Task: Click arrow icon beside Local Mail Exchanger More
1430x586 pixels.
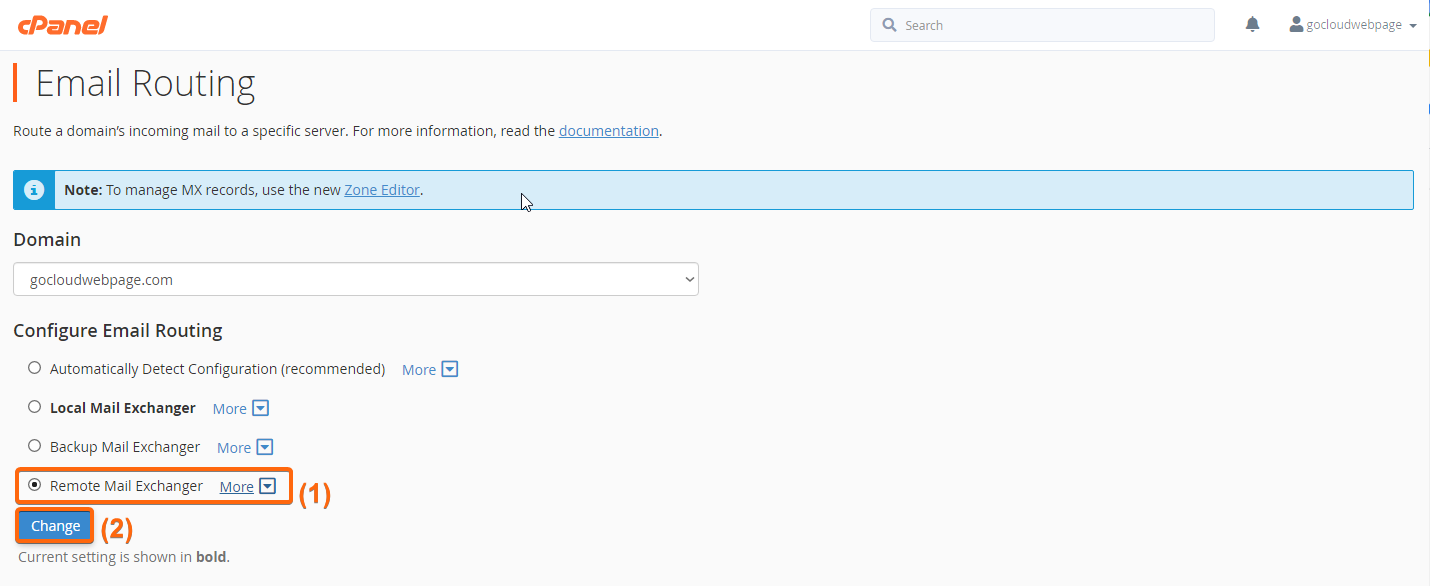Action: pyautogui.click(x=261, y=408)
